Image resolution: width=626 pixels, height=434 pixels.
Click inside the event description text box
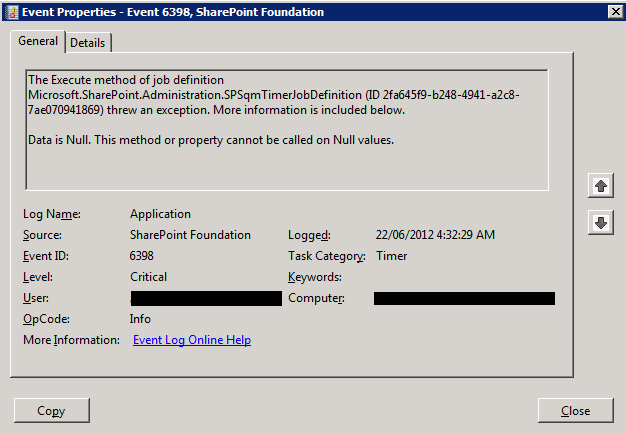[287, 130]
